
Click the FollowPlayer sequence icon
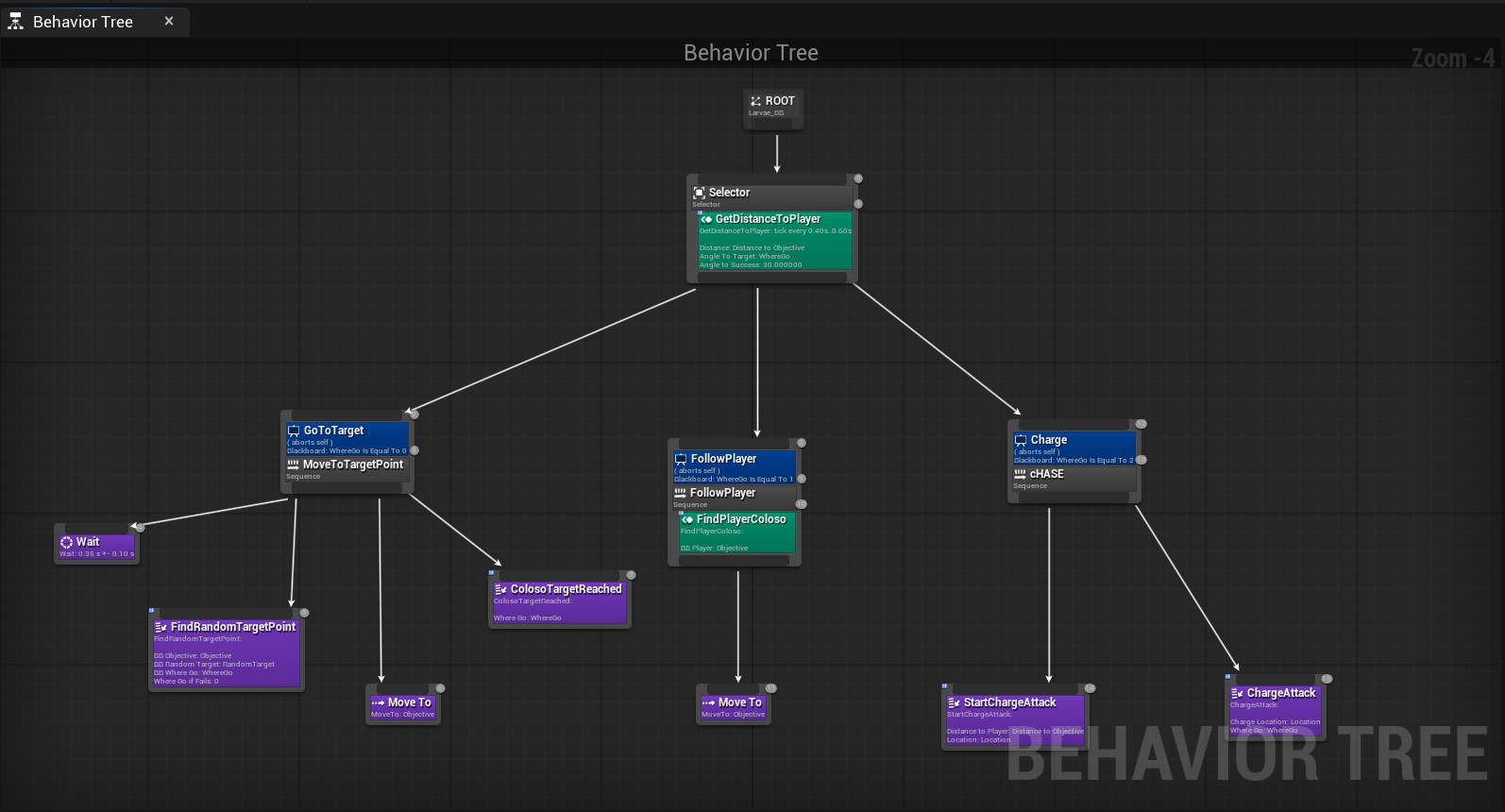point(680,493)
